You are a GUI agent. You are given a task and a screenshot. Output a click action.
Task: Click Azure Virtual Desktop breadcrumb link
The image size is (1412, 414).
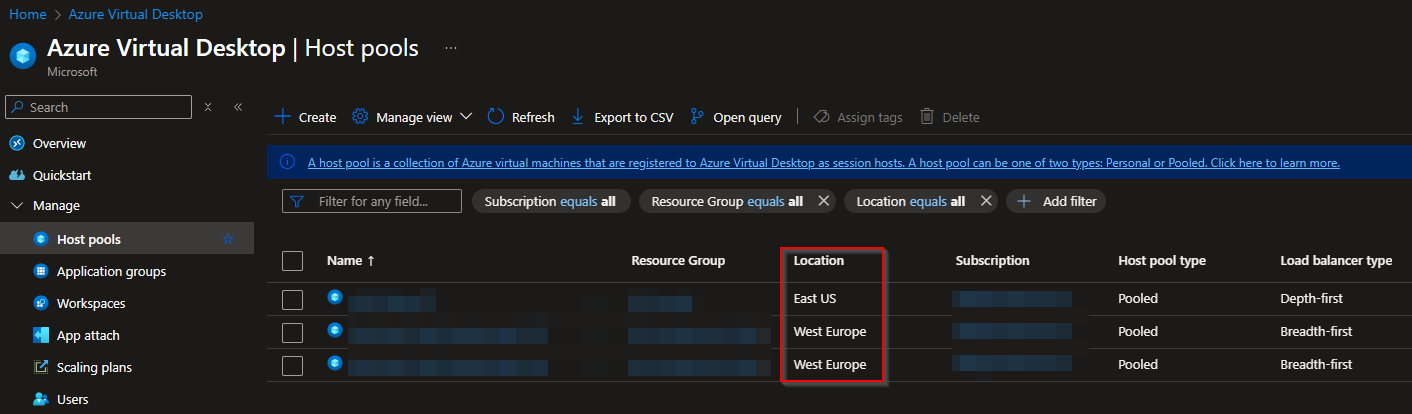pyautogui.click(x=136, y=14)
